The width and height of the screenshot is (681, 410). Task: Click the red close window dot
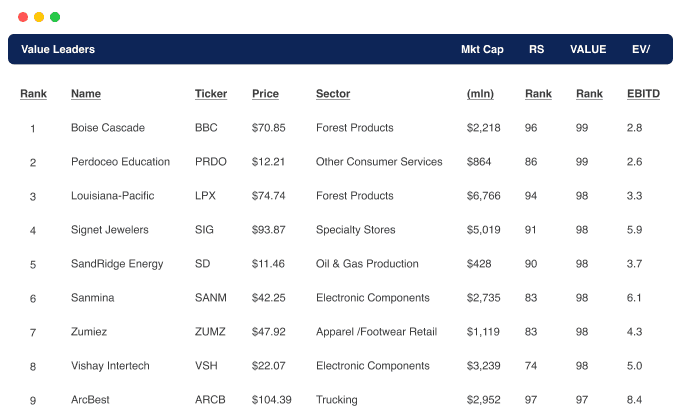pyautogui.click(x=23, y=17)
